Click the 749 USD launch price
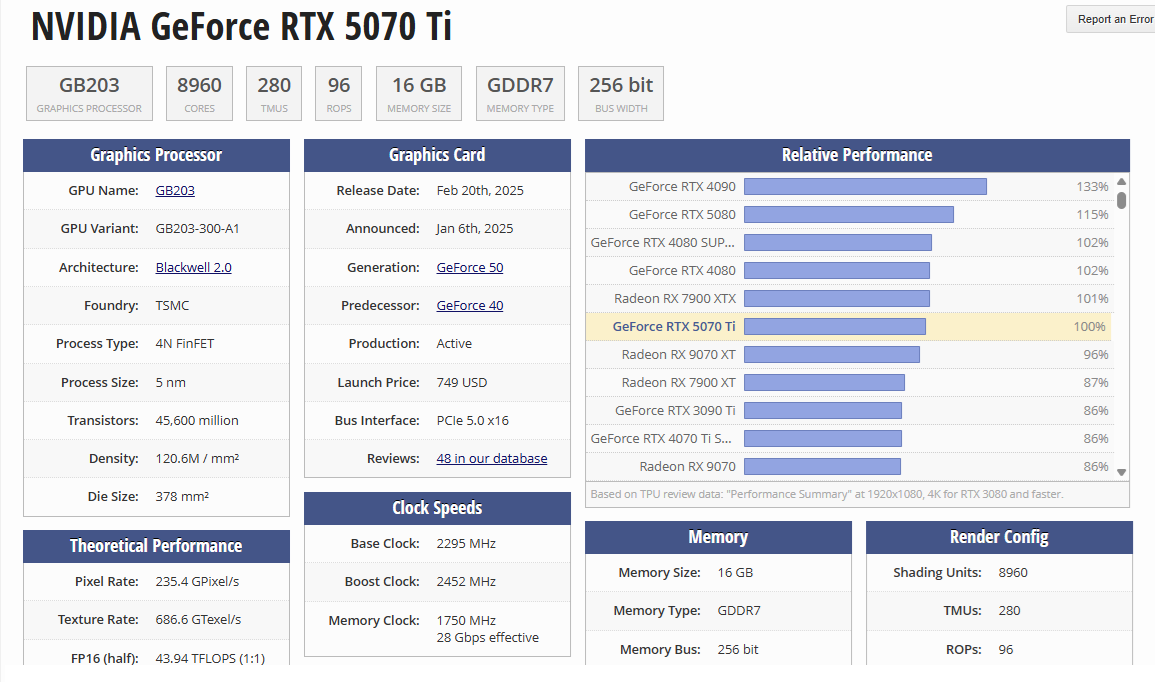 coord(462,382)
